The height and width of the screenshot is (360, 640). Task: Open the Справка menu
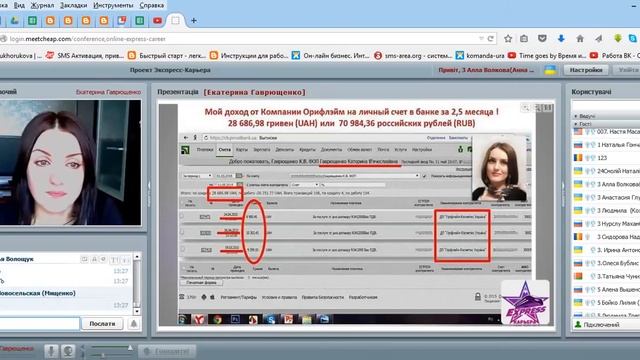pos(151,5)
